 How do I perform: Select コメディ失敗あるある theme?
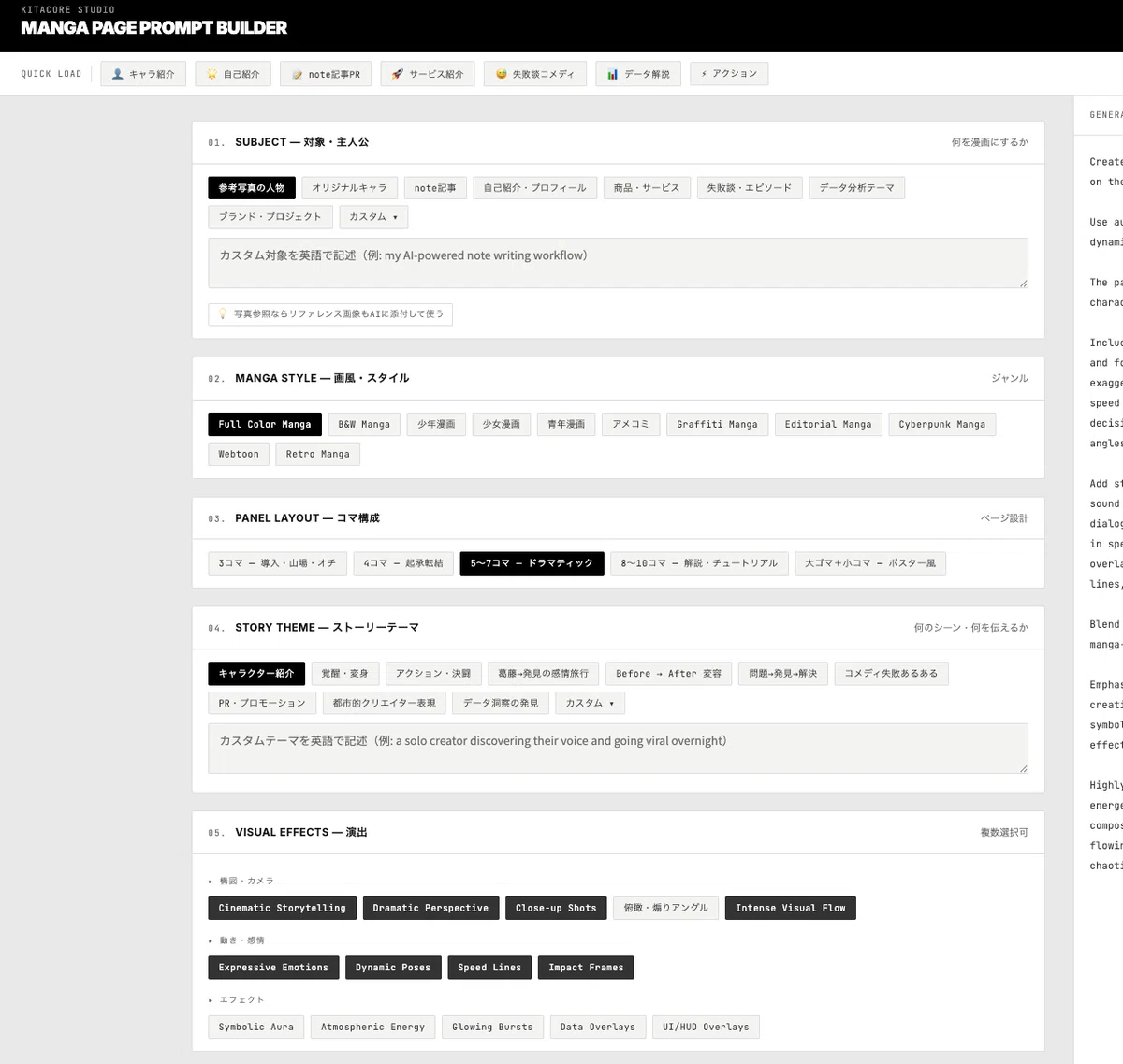891,674
